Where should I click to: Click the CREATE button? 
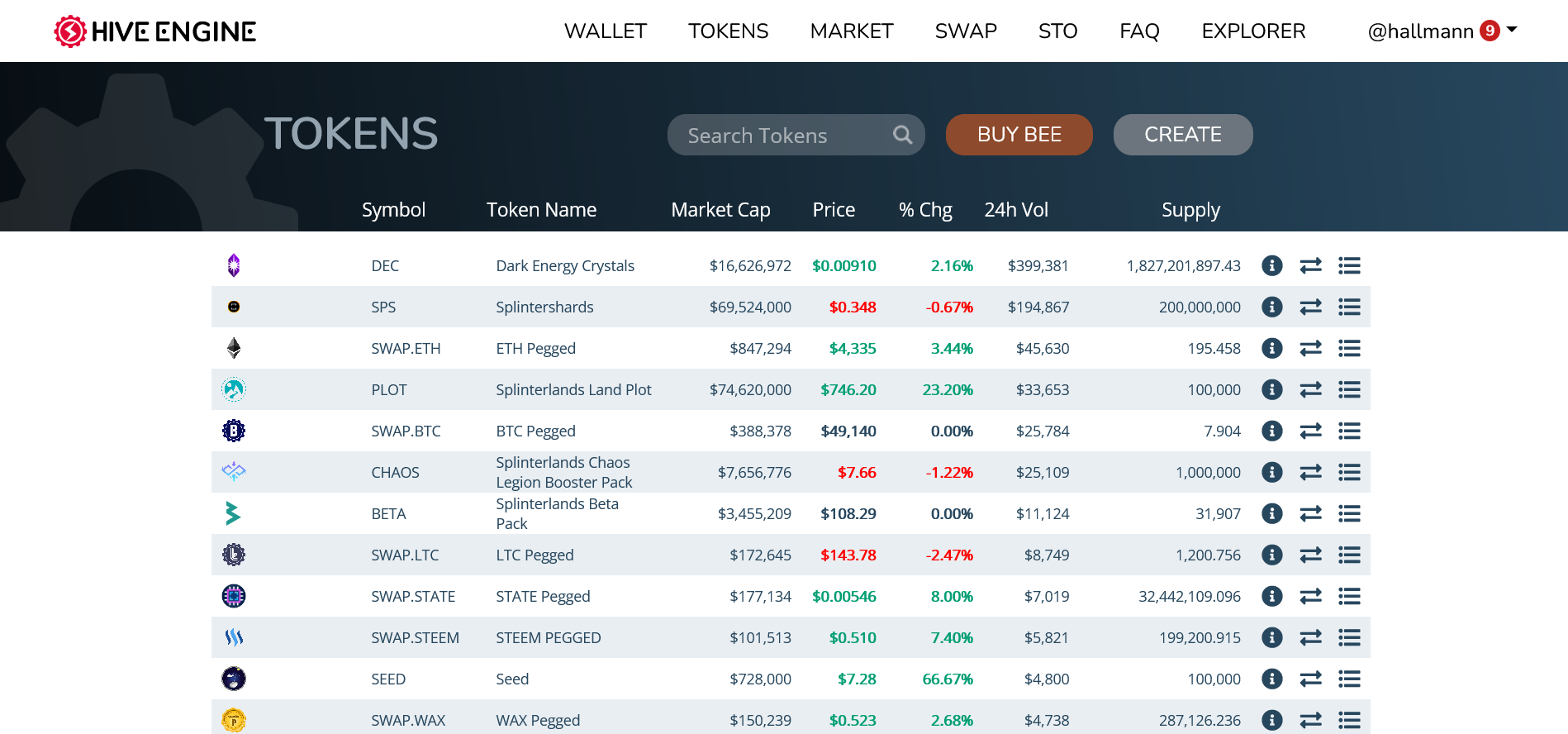[x=1183, y=135]
